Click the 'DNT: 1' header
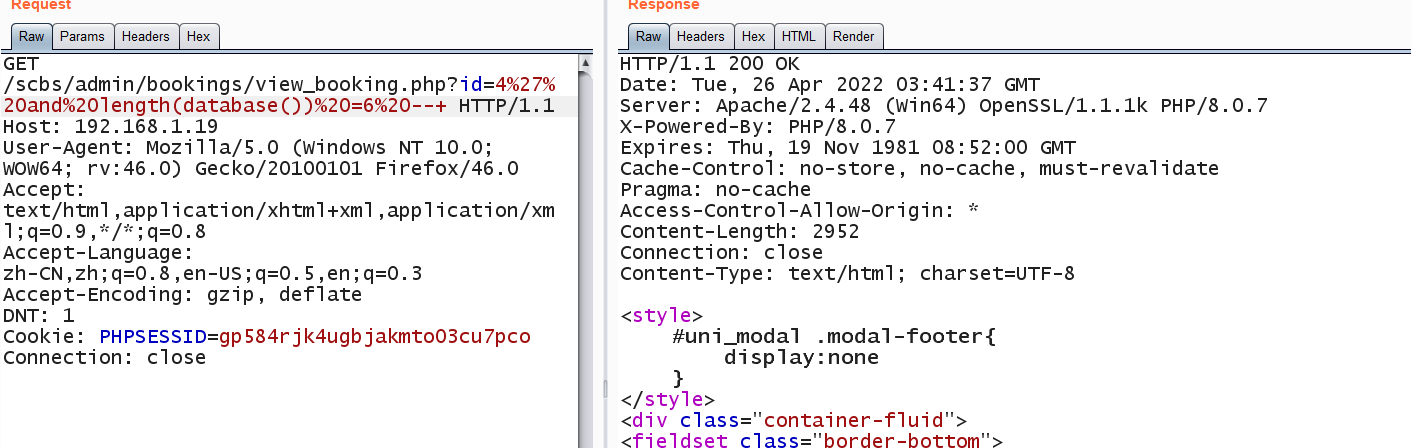Viewport: 1411px width, 448px height. [x=39, y=316]
